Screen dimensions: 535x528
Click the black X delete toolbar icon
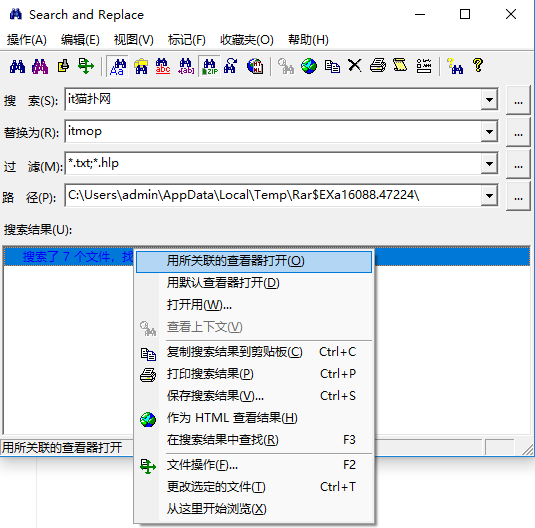[x=355, y=65]
